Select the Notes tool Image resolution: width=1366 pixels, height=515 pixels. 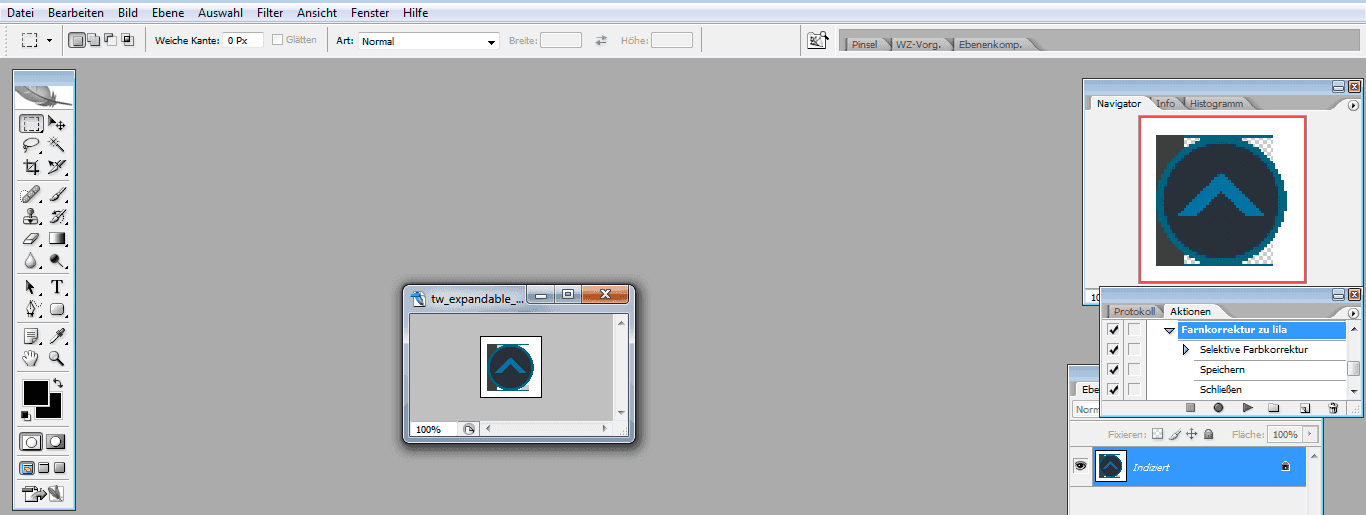[32, 336]
